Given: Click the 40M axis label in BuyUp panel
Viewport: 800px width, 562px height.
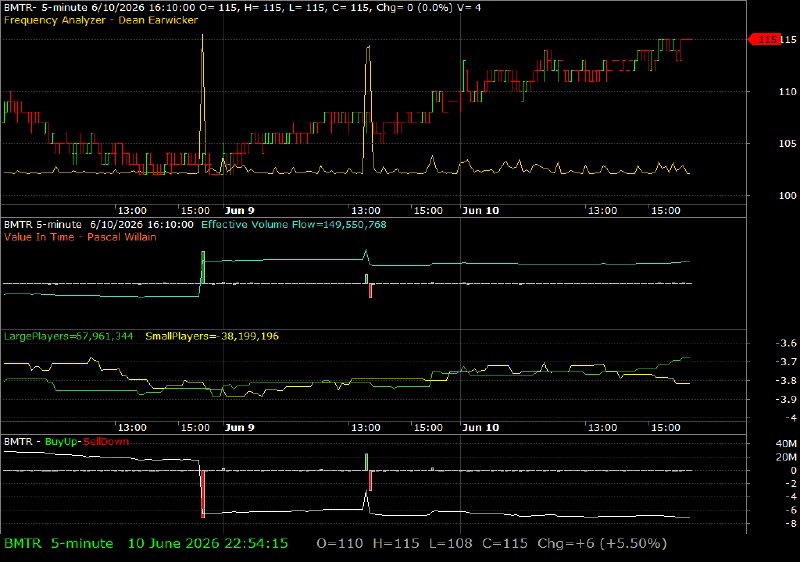Looking at the screenshot, I should click(x=786, y=444).
